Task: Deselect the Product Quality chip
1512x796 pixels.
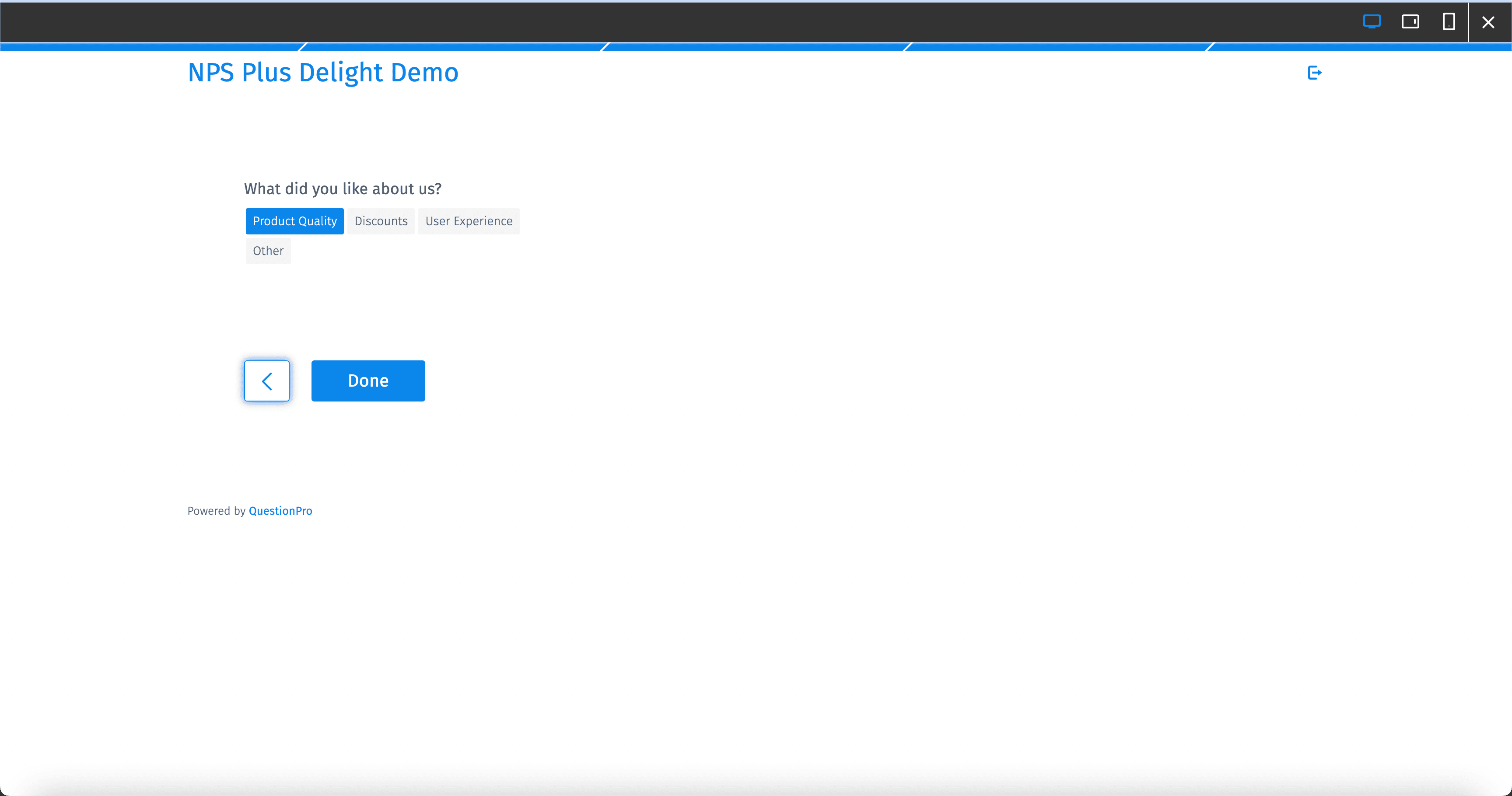Action: [294, 221]
